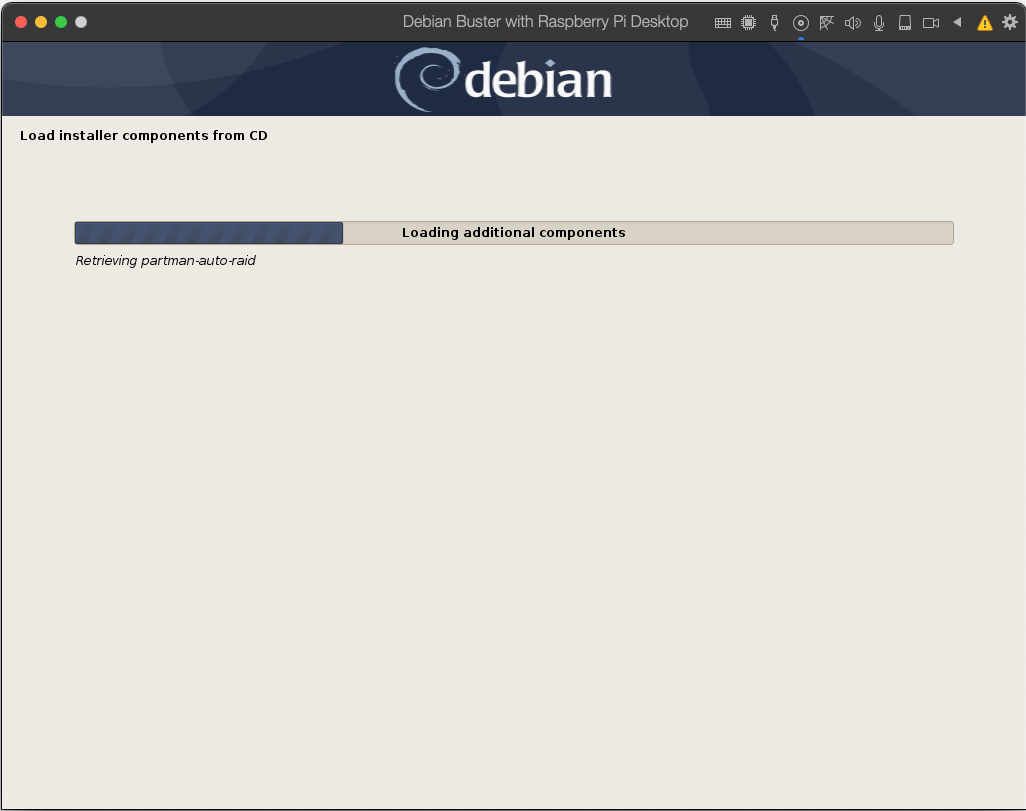
Task: Open the network (spider web) icon
Action: click(x=826, y=23)
